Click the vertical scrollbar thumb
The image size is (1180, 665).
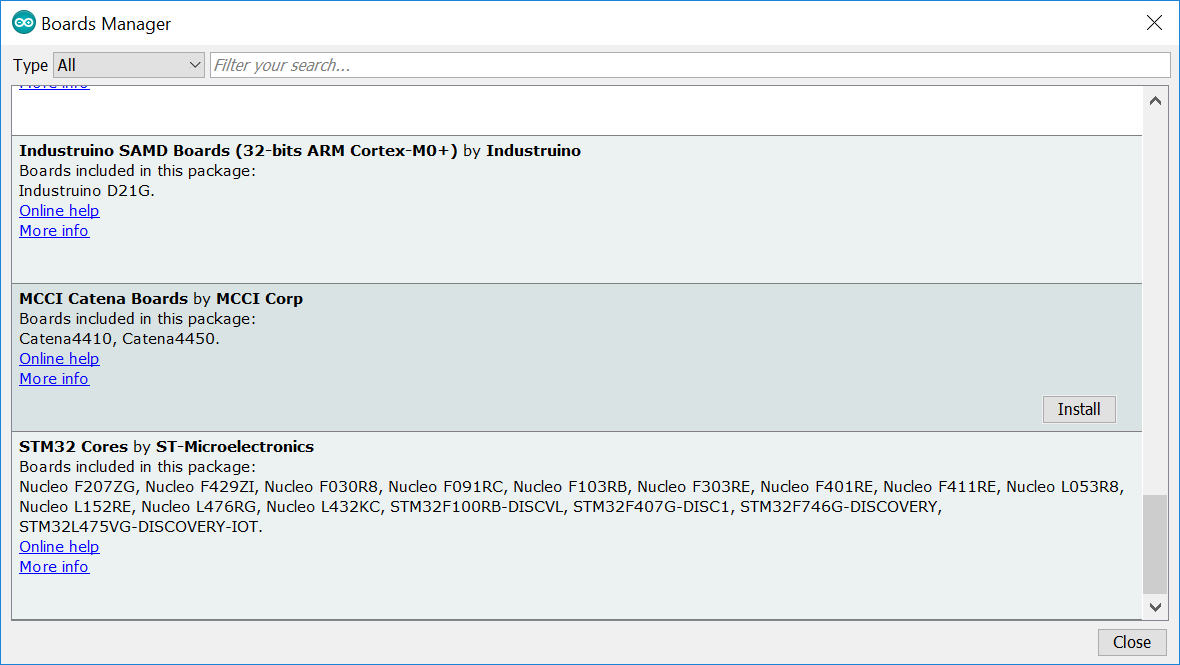[x=1155, y=544]
